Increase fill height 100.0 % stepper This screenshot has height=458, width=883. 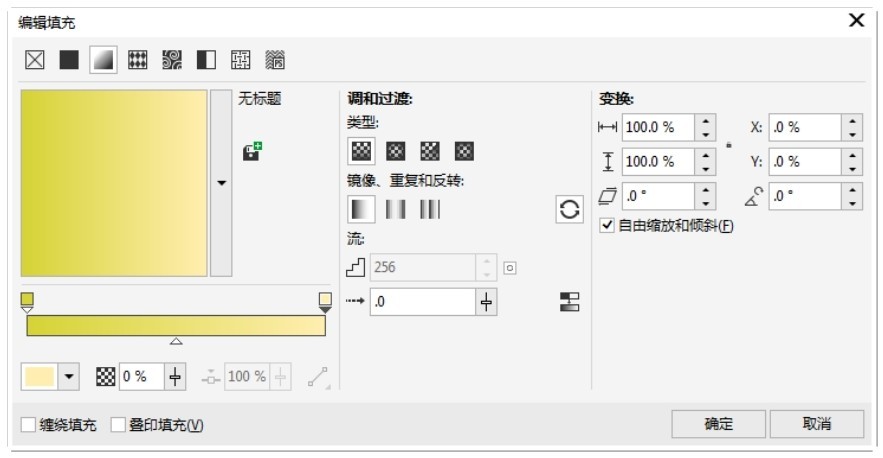(706, 155)
